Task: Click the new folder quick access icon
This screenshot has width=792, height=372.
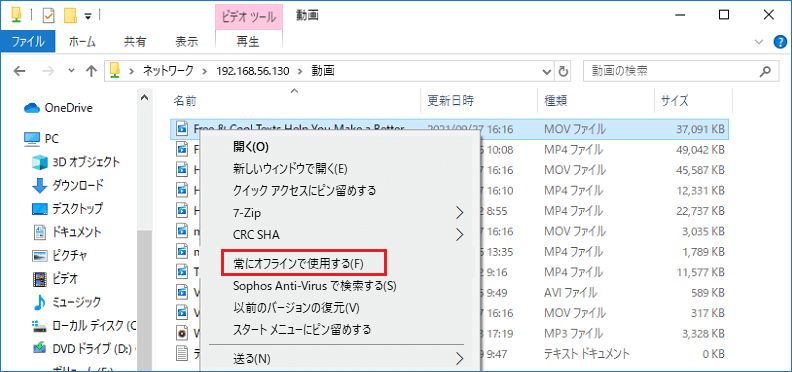Action: (70, 16)
